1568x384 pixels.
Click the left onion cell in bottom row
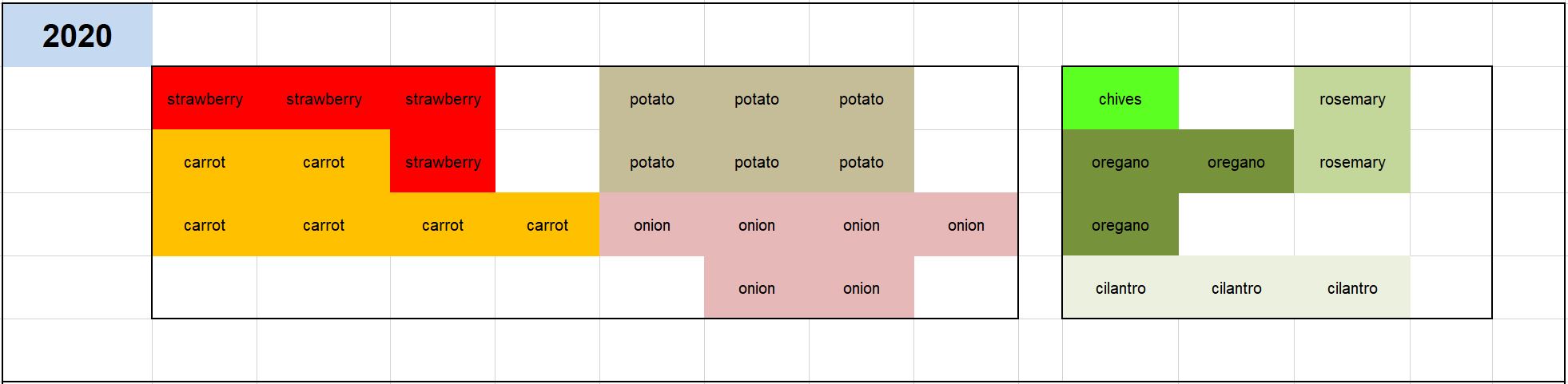point(757,287)
